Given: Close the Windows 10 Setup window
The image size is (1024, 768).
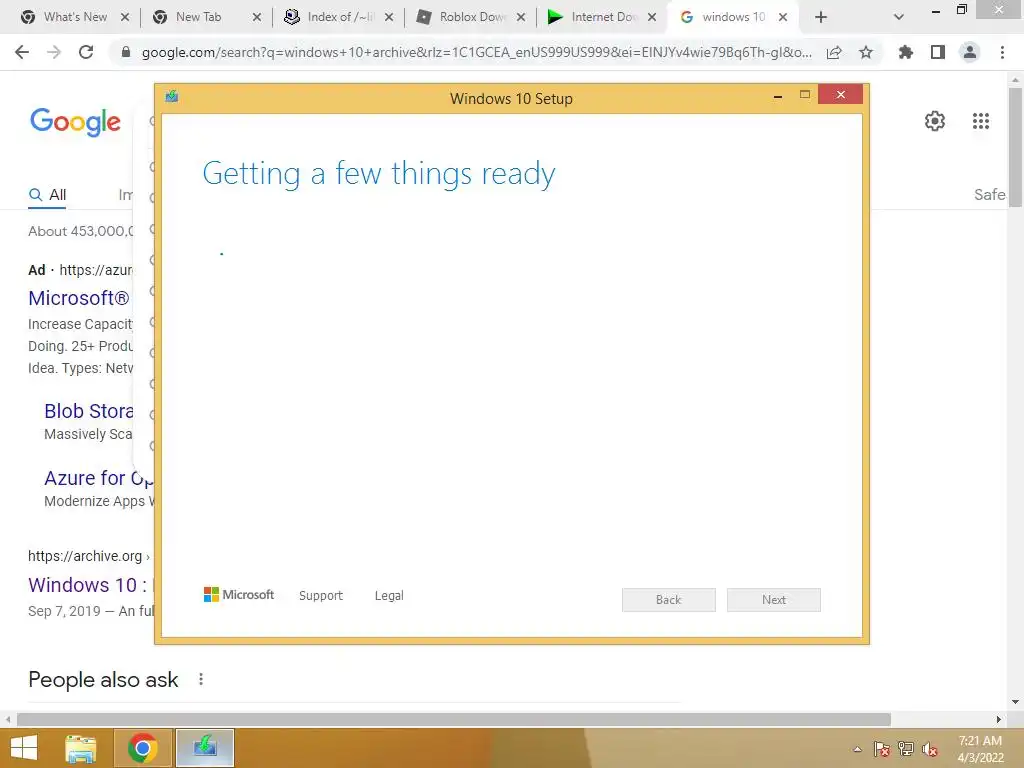Looking at the screenshot, I should [840, 95].
